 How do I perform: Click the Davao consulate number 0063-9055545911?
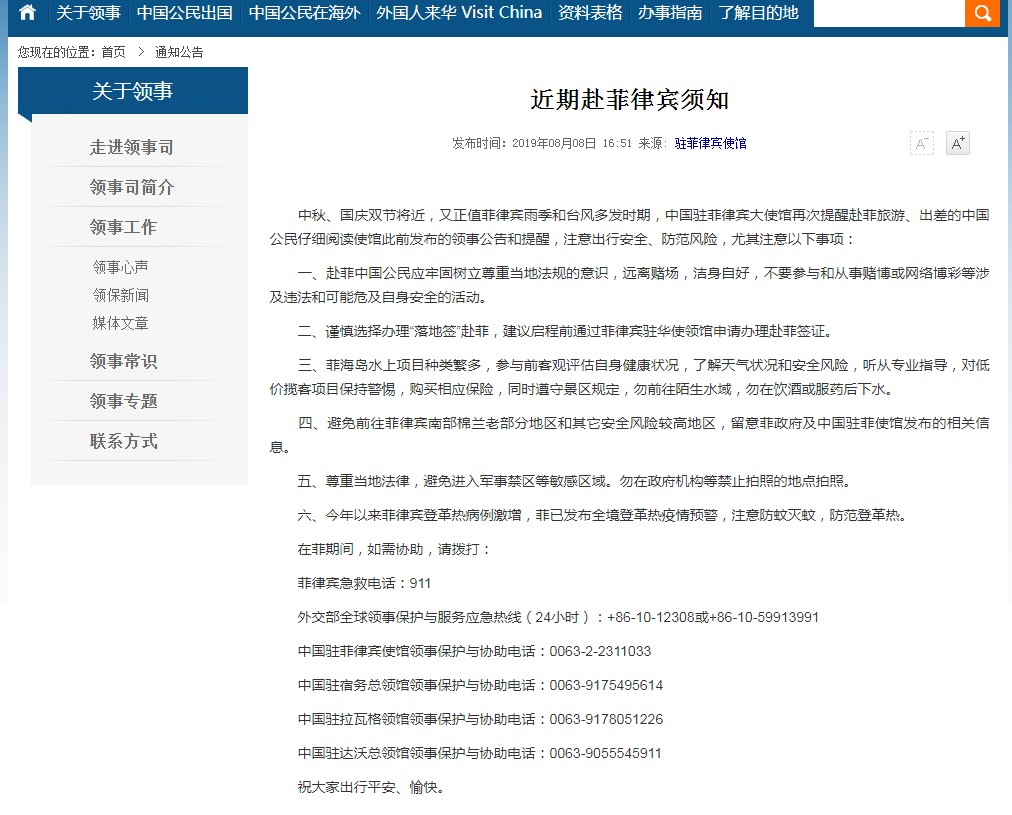click(x=605, y=754)
